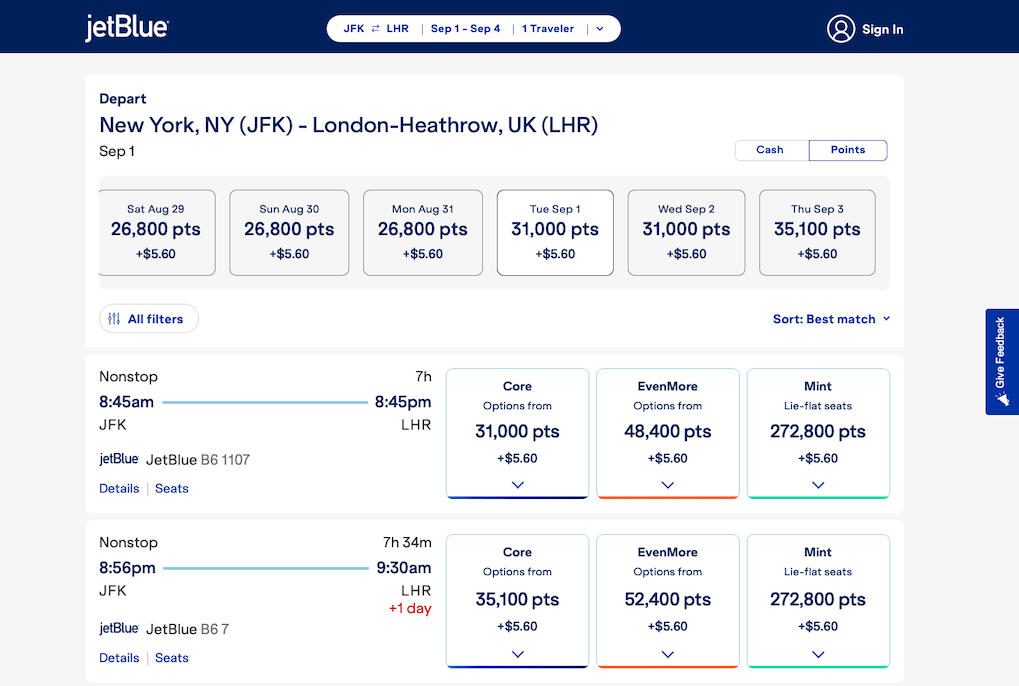Click the filter sliders icon
The image size is (1019, 686).
tap(114, 319)
